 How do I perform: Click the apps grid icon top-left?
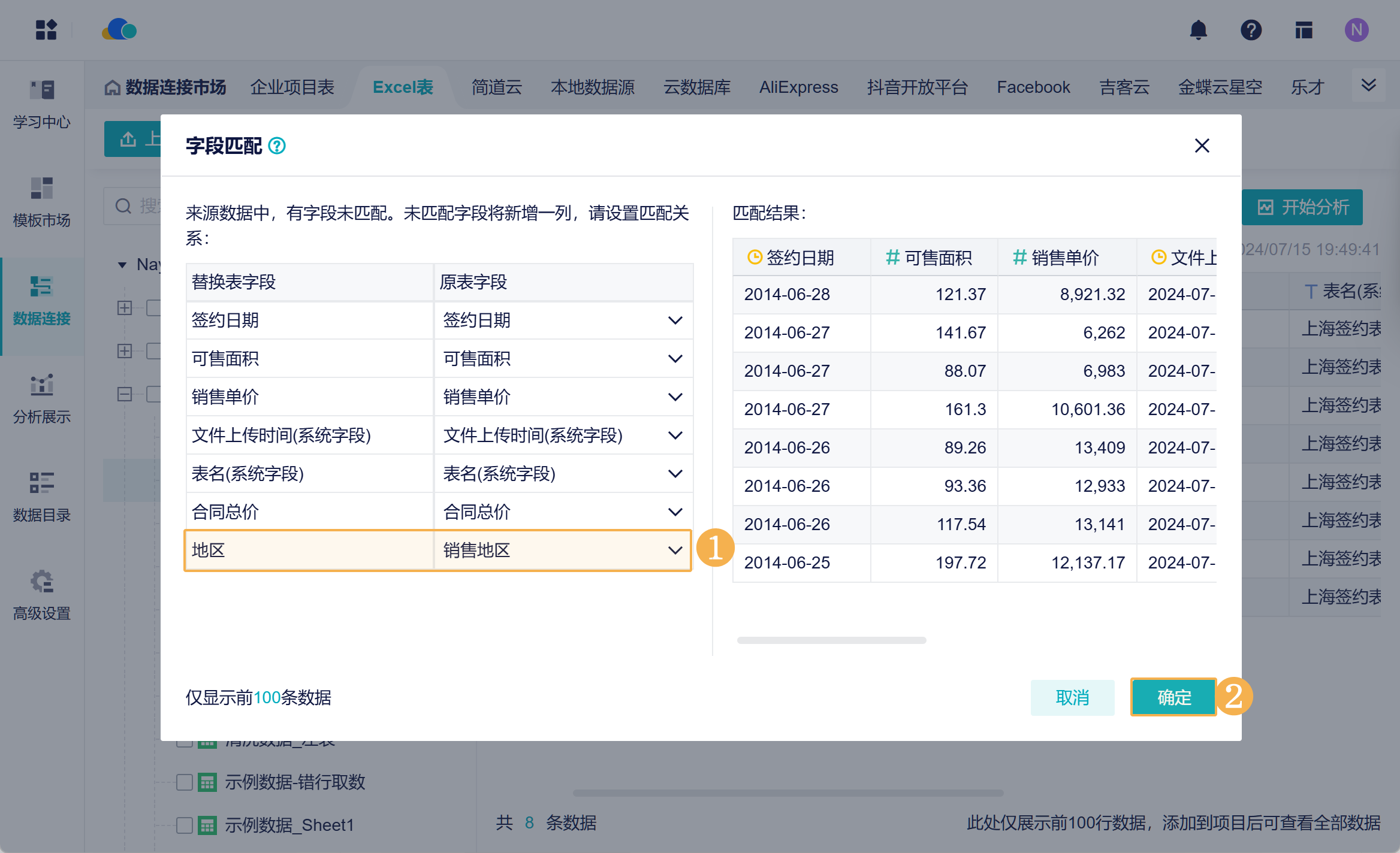[46, 30]
